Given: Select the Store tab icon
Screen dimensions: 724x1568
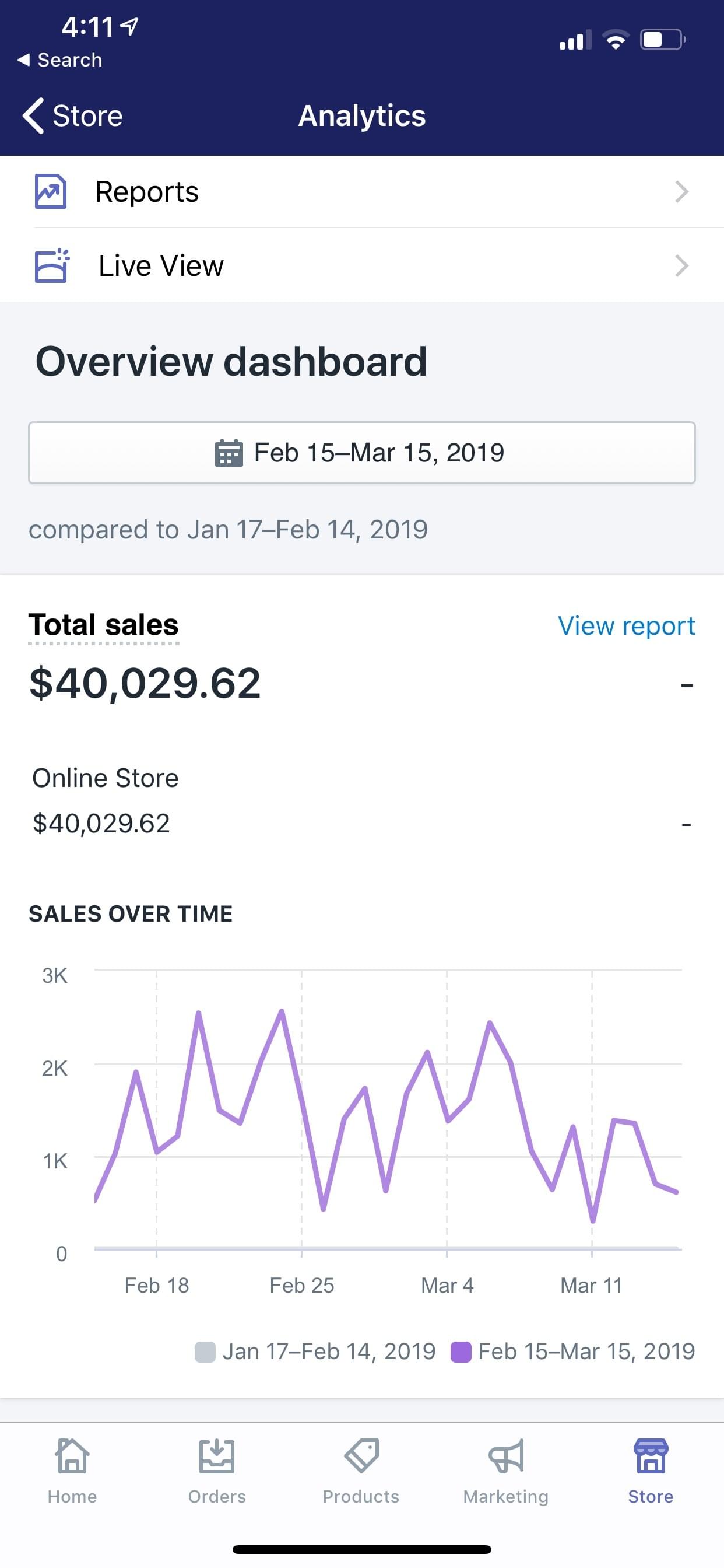Looking at the screenshot, I should 651,1456.
